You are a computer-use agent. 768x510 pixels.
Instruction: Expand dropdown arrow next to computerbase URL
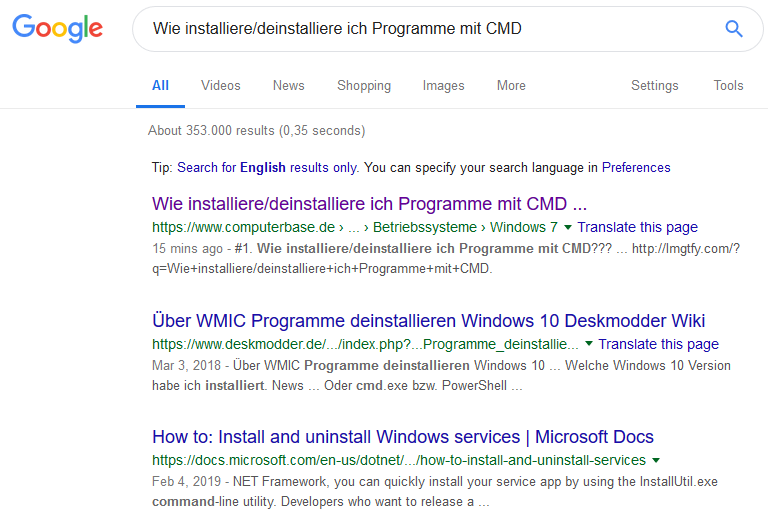pos(568,227)
